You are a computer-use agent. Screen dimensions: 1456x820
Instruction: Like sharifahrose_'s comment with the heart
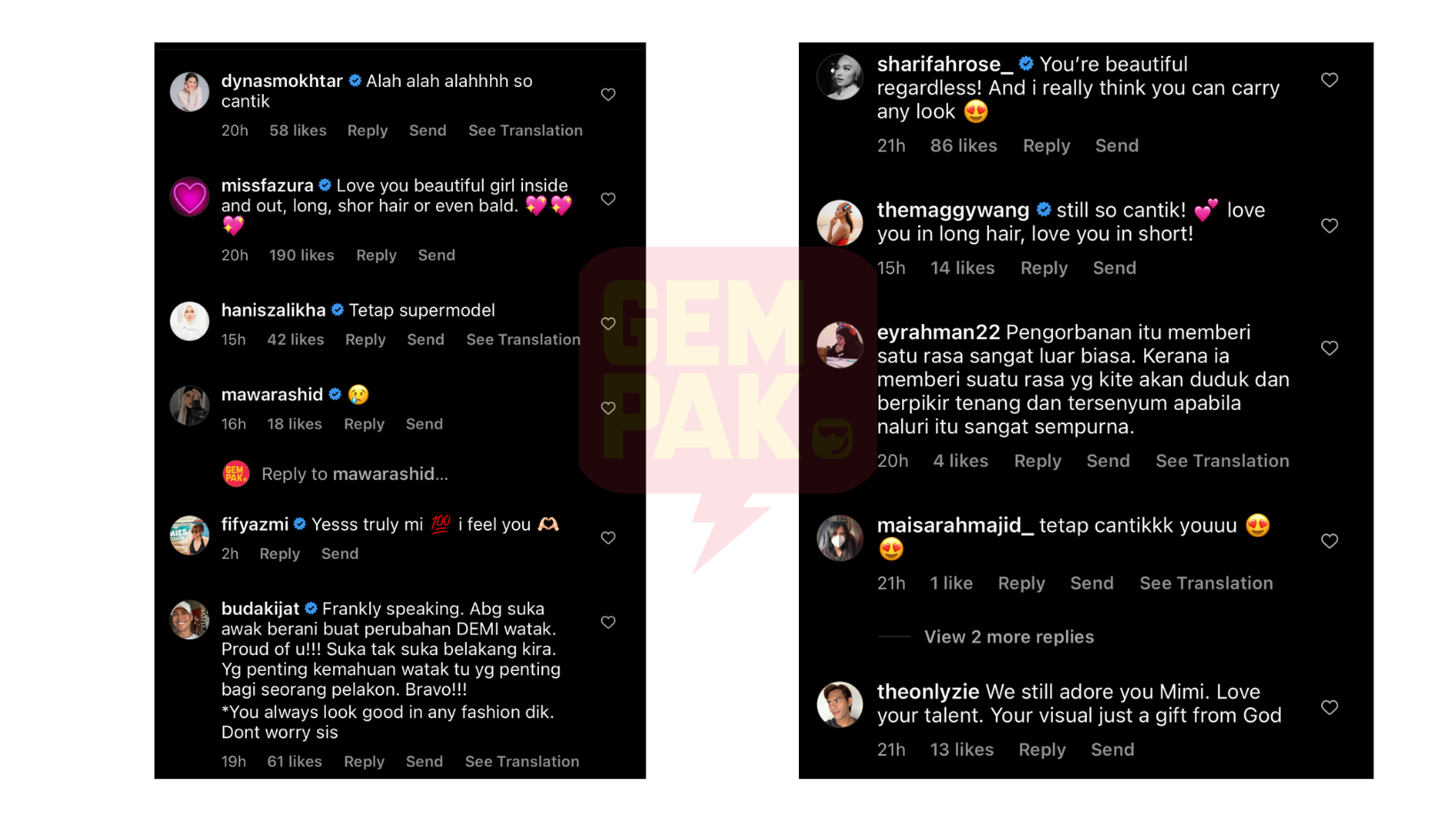(1329, 80)
